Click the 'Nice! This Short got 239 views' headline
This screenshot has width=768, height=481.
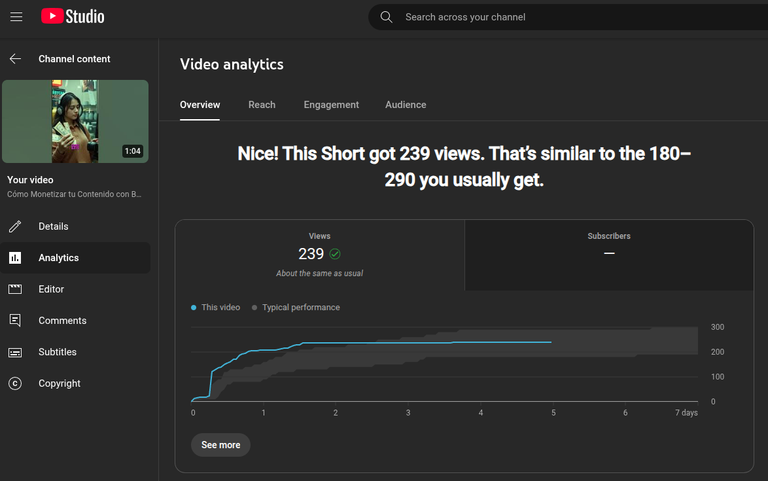pos(464,167)
